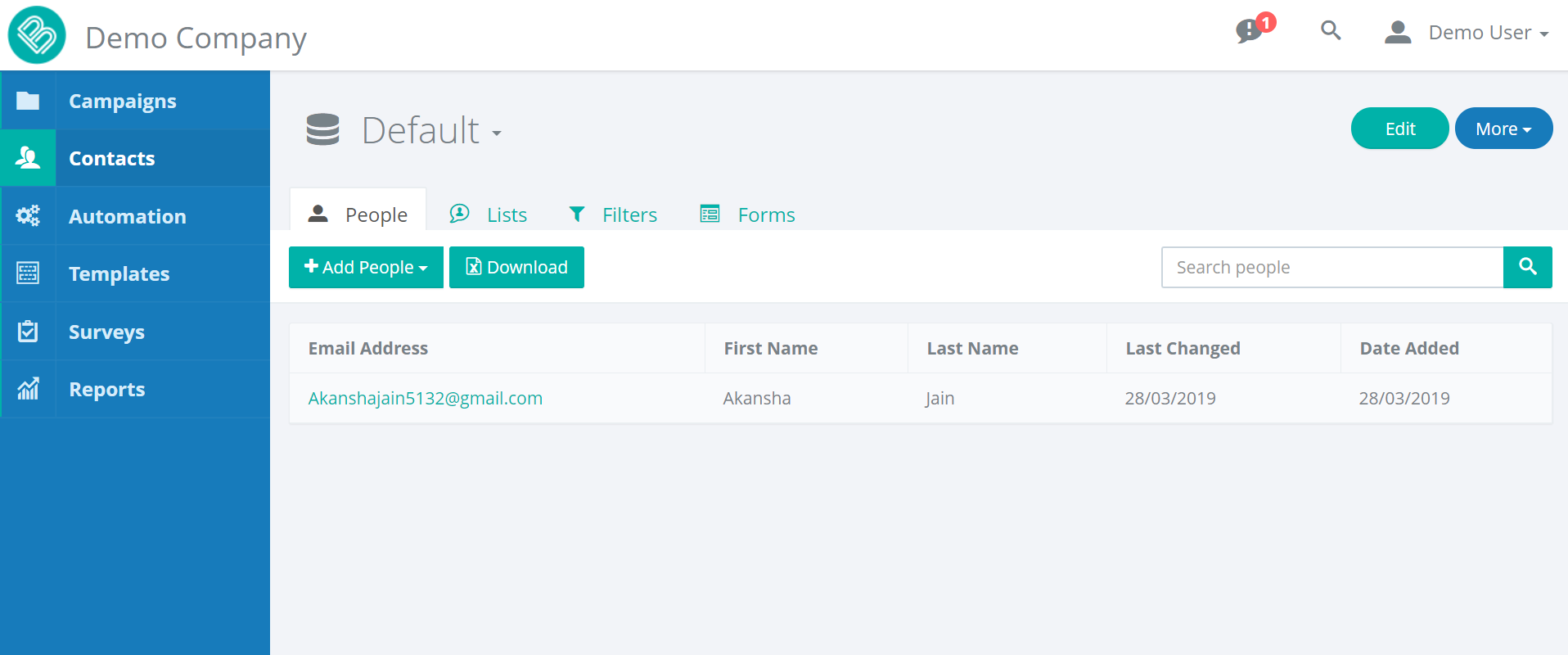Open the Forms tab

click(749, 215)
